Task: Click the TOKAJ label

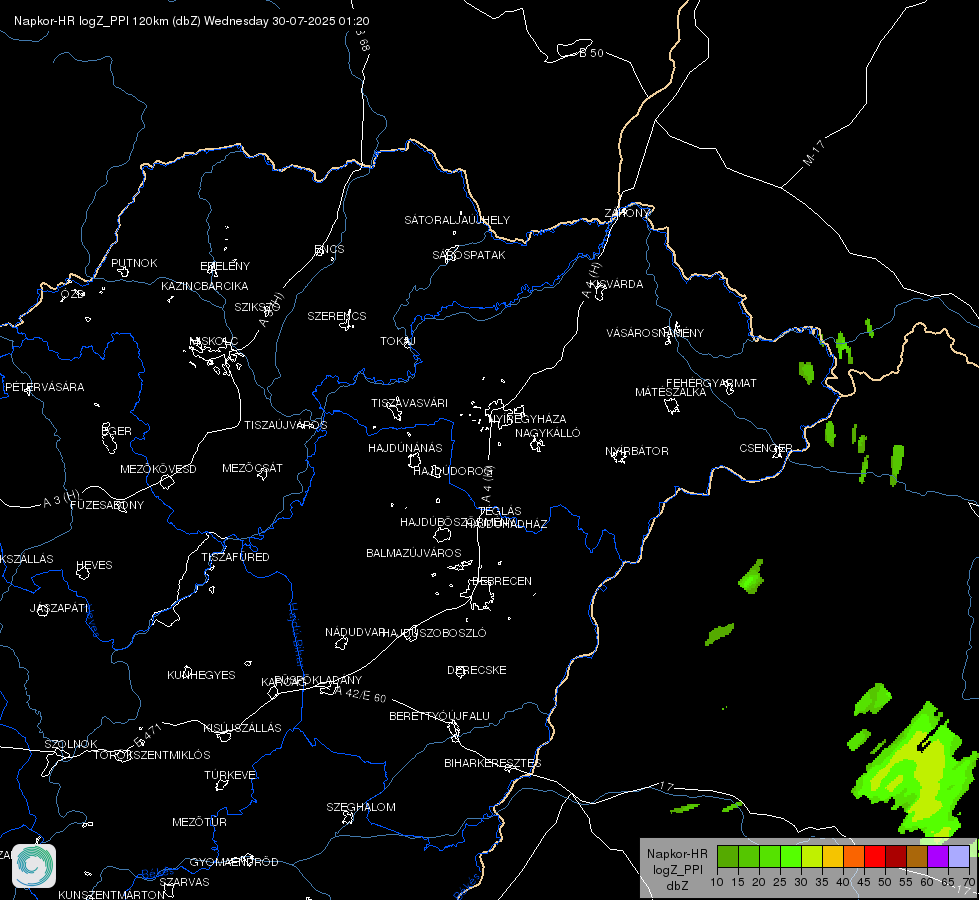Action: [398, 341]
